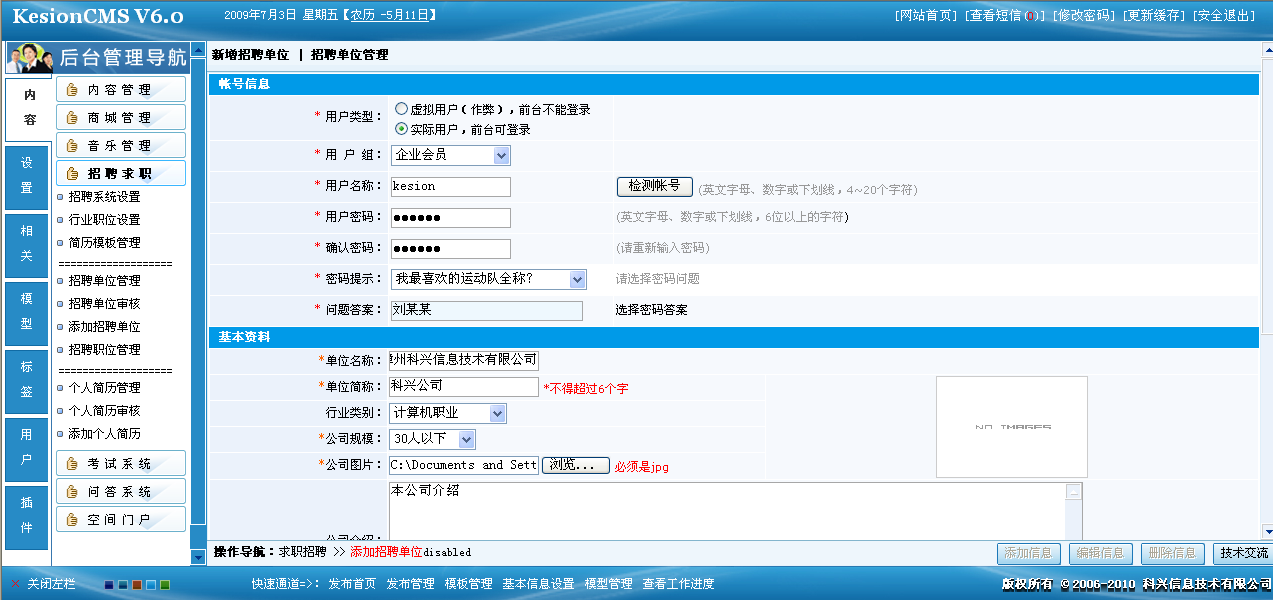
Task: Open the 空间门户 folder icon
Action: (x=72, y=519)
